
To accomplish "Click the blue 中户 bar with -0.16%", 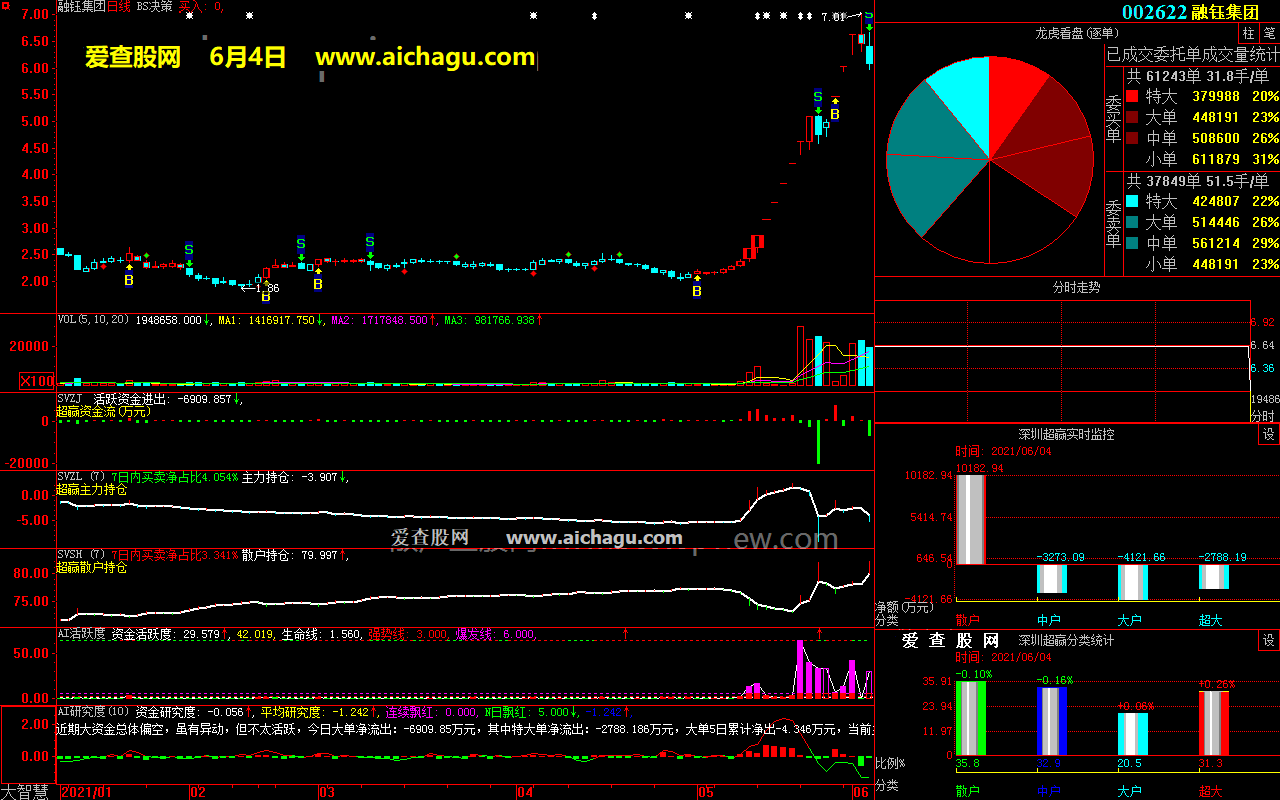I will [x=1051, y=721].
